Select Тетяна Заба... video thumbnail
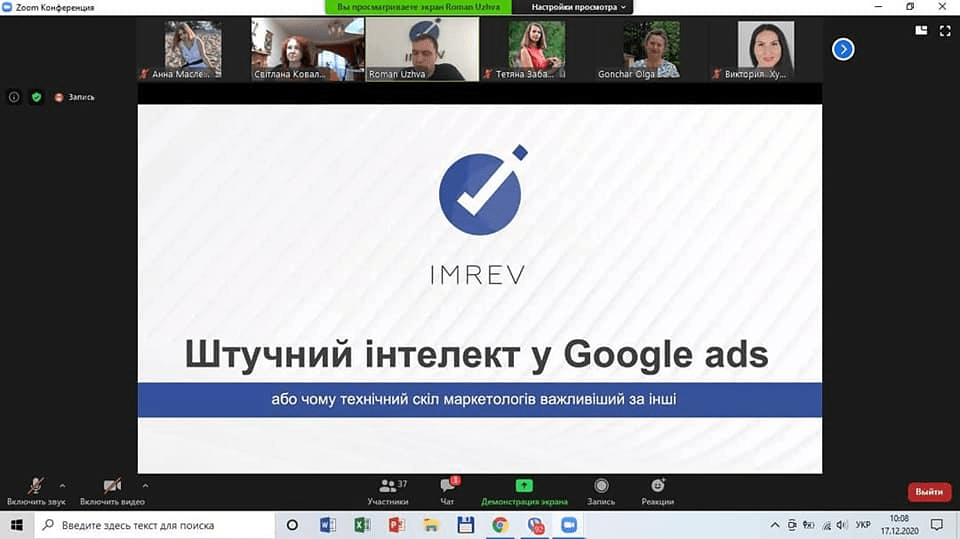Image resolution: width=960 pixels, height=539 pixels. (536, 50)
